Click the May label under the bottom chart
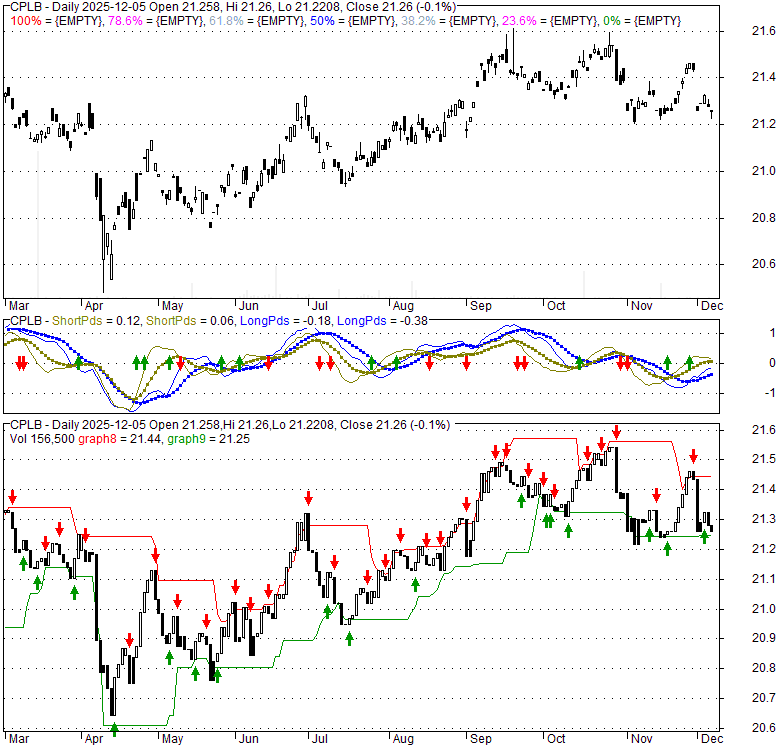This screenshot has width=780, height=745. (173, 739)
